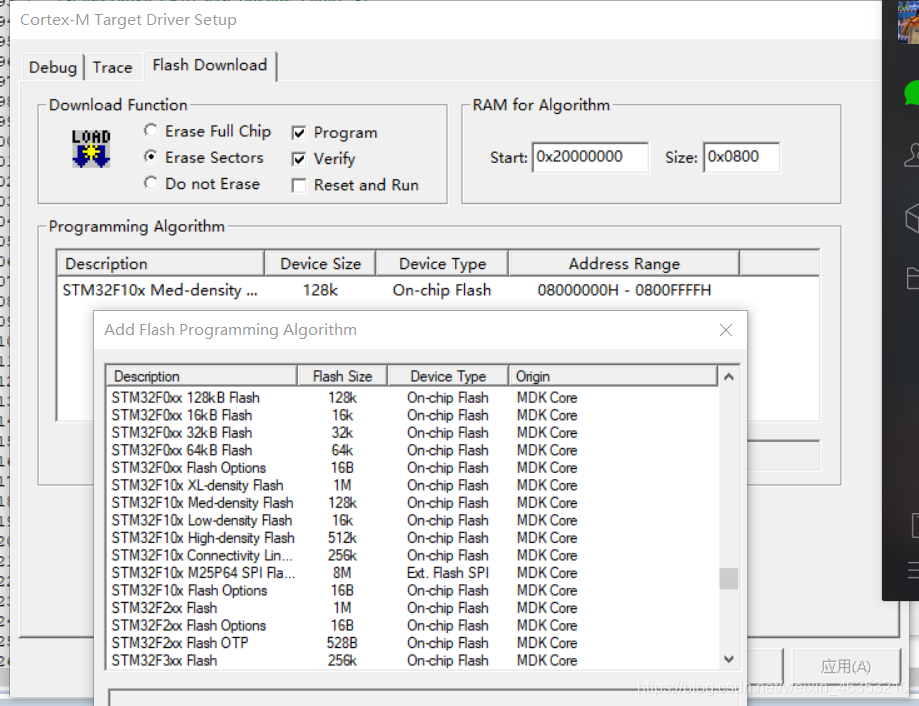Click the WeChat cube favorites icon
Viewport: 919px width, 706px height.
click(911, 217)
